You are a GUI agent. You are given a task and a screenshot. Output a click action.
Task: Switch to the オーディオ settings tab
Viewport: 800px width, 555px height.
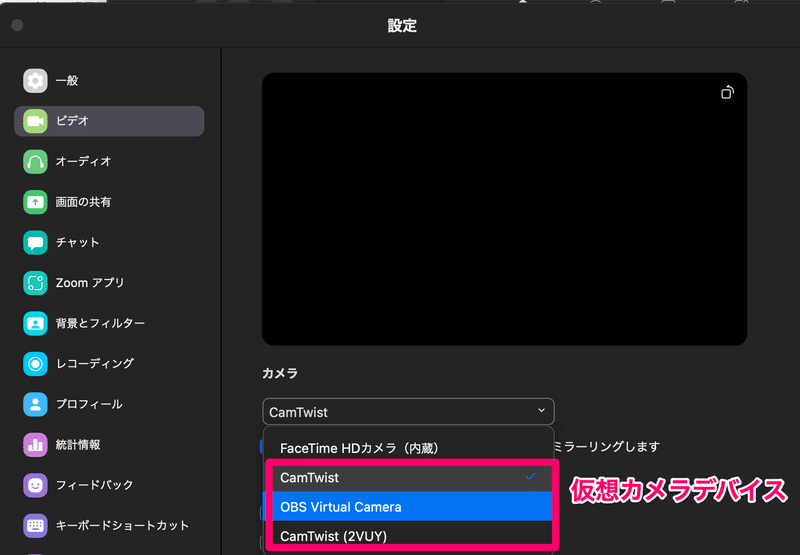pos(109,162)
